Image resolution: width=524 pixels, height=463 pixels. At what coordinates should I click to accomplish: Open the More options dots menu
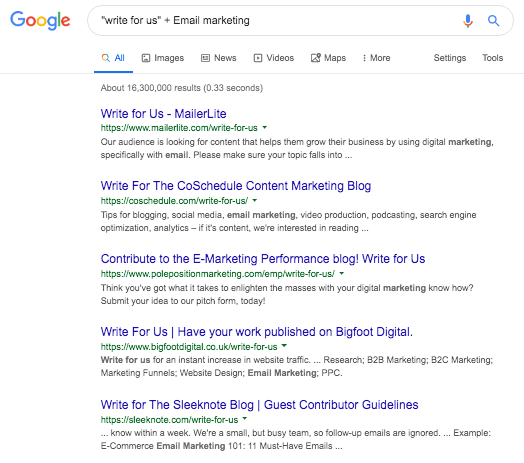(x=364, y=58)
